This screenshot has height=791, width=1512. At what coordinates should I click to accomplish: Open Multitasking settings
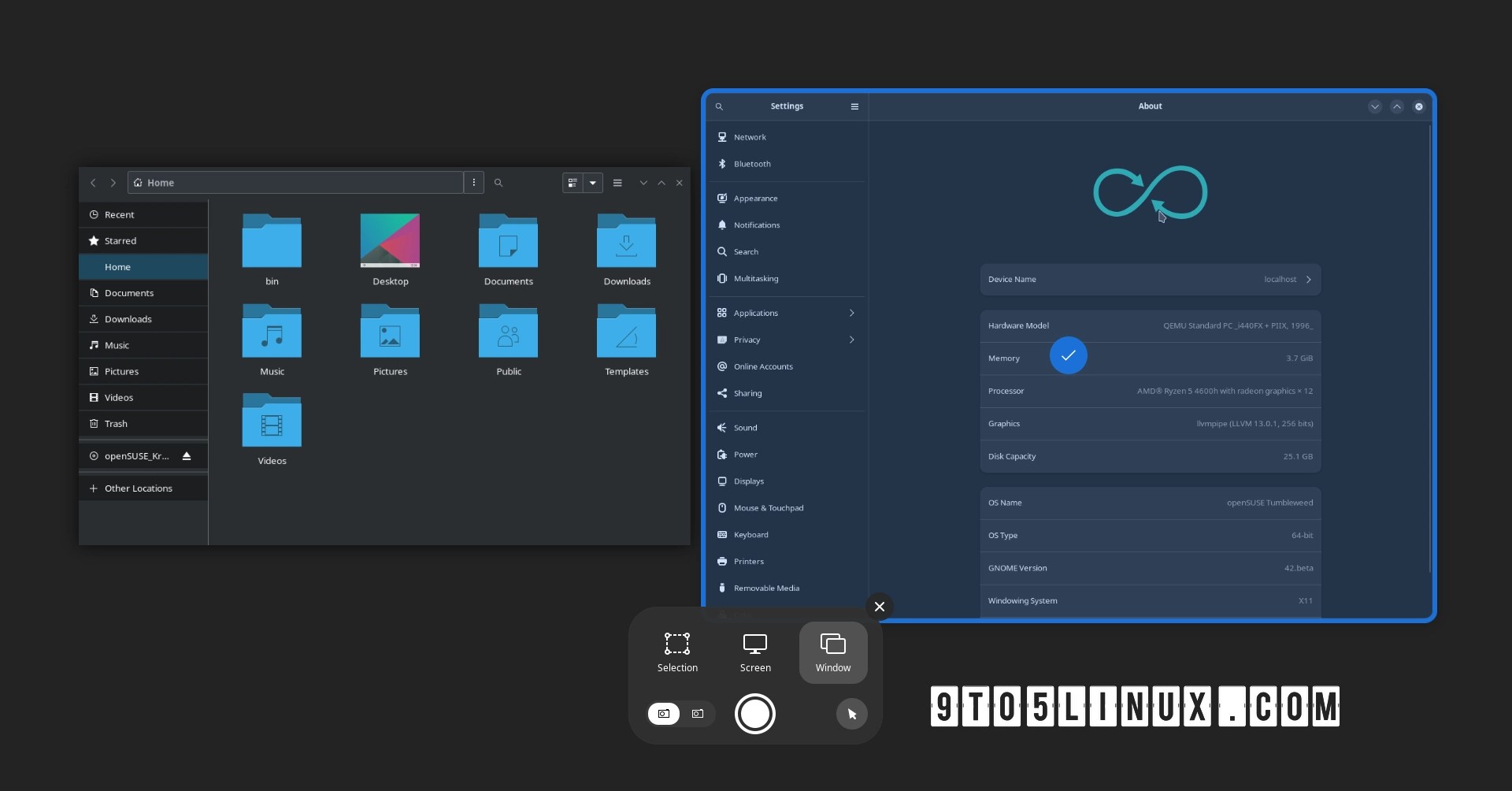tap(787, 279)
